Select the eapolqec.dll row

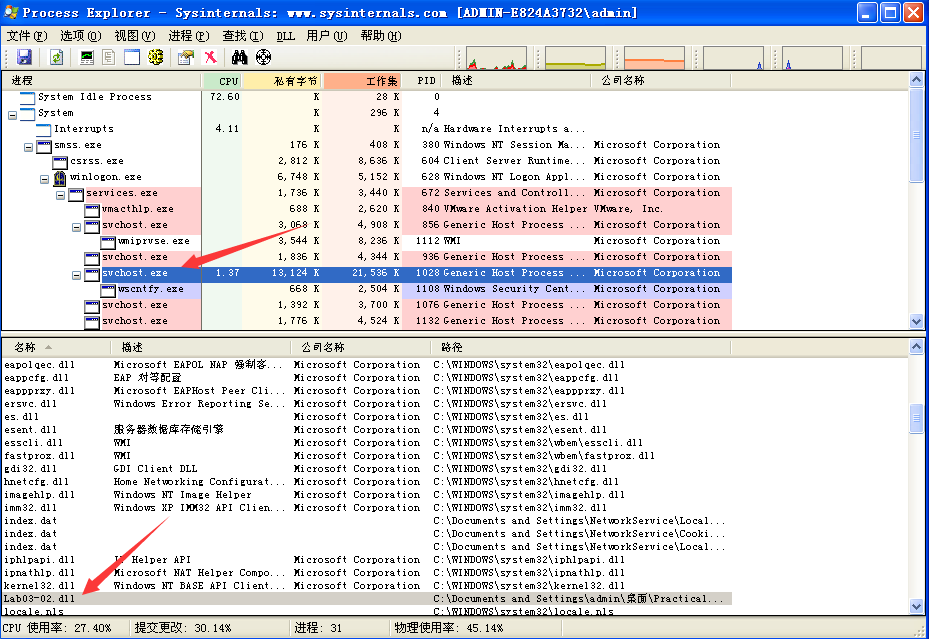click(x=367, y=365)
